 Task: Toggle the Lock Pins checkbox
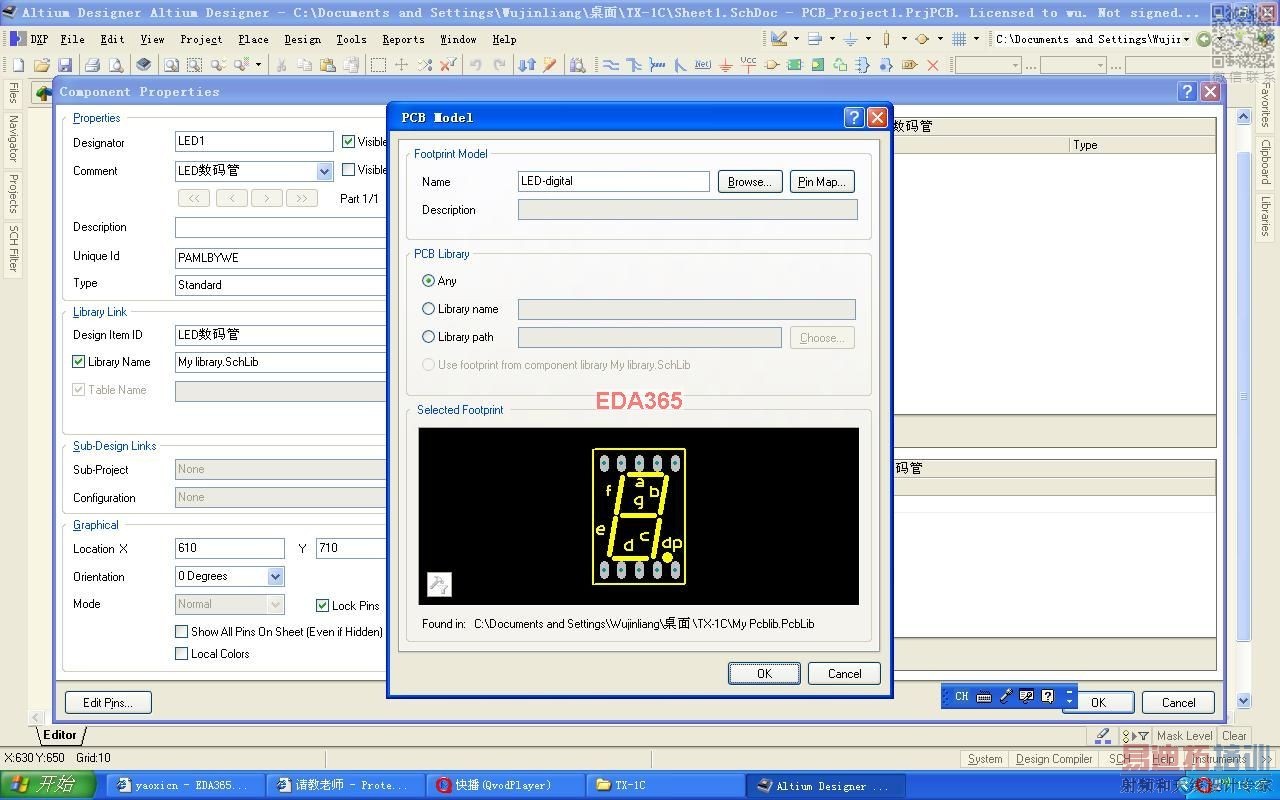(x=323, y=605)
